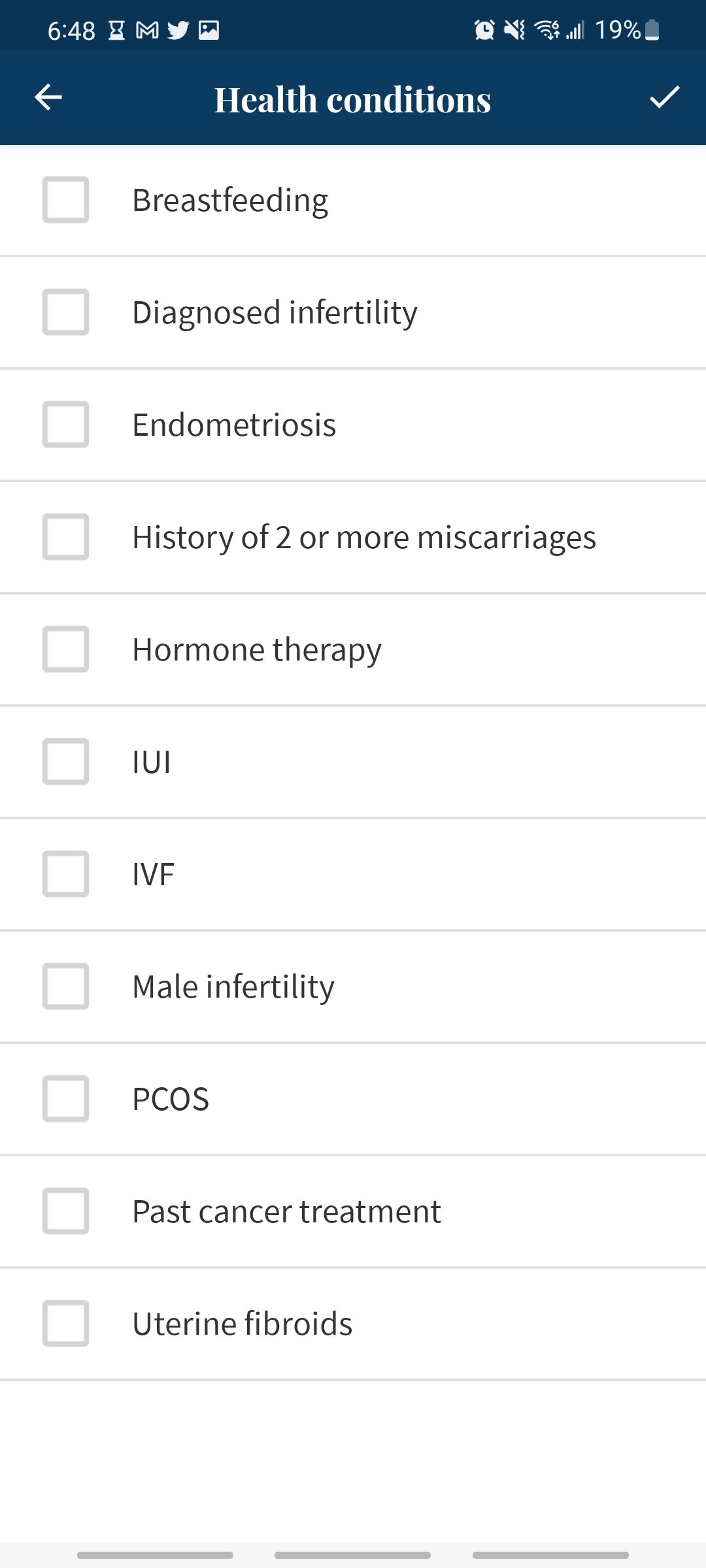Viewport: 706px width, 1568px height.
Task: Tap the Gmail notification icon
Action: click(x=146, y=29)
